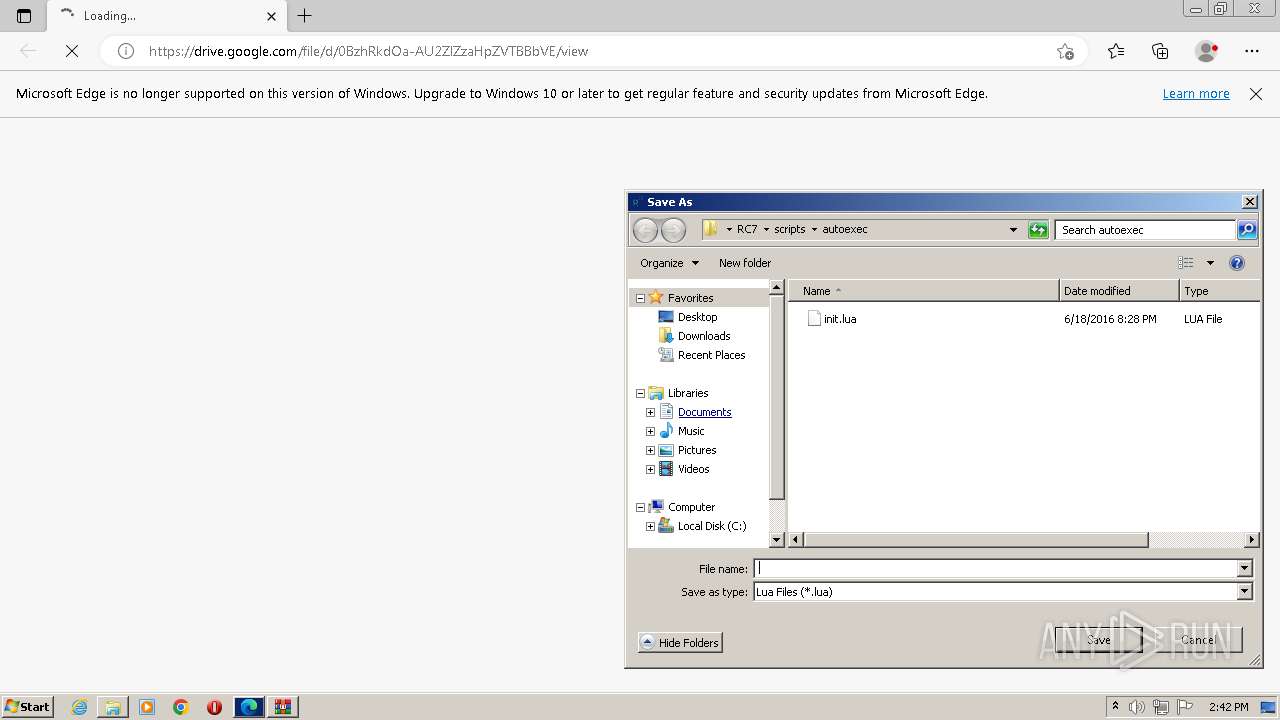The width and height of the screenshot is (1280, 720).
Task: Collapse the Libraries tree group
Action: point(640,393)
